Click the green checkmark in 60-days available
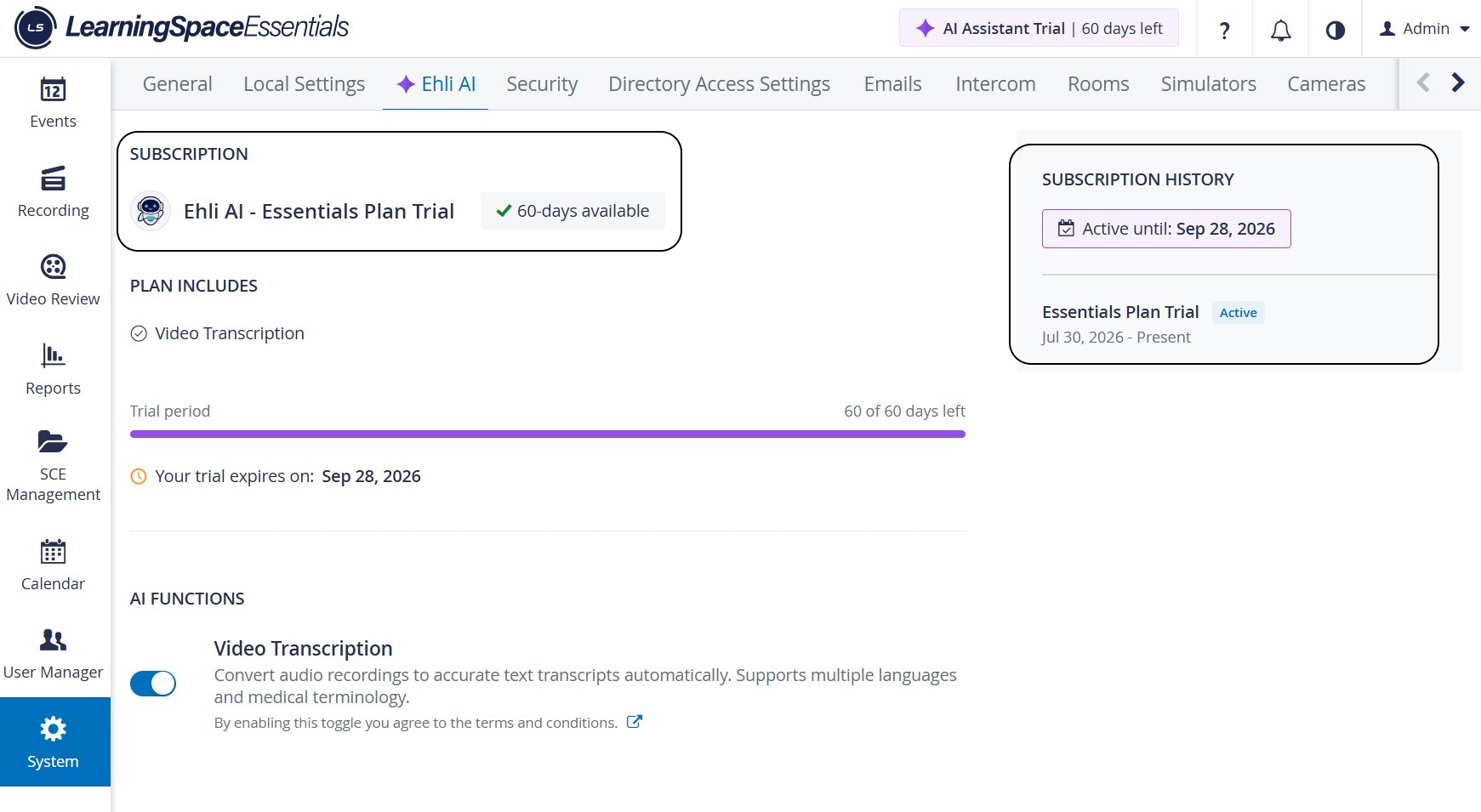 pos(504,211)
